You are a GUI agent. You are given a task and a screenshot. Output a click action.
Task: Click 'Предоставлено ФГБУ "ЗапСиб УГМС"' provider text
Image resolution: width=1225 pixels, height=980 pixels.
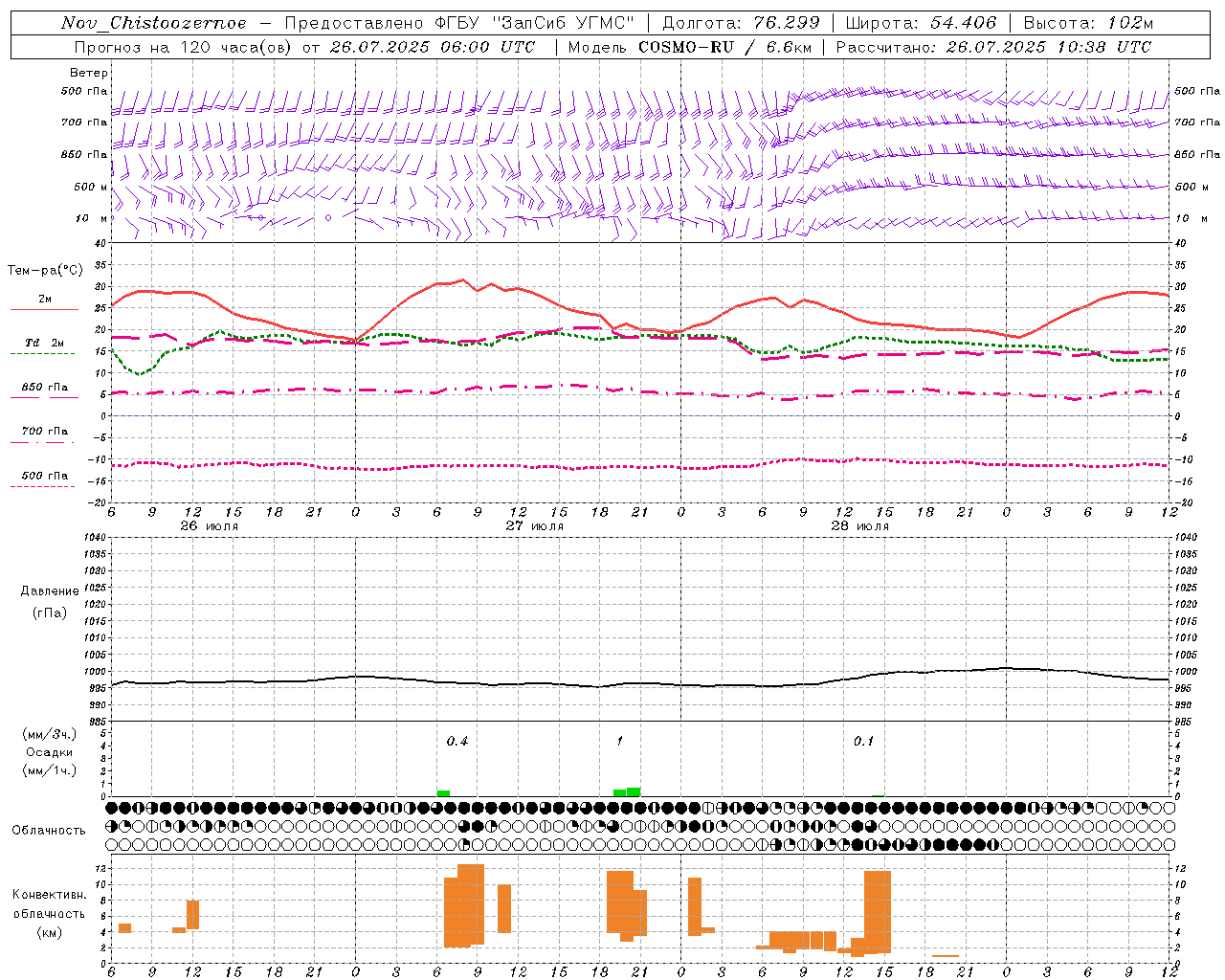pyautogui.click(x=460, y=23)
